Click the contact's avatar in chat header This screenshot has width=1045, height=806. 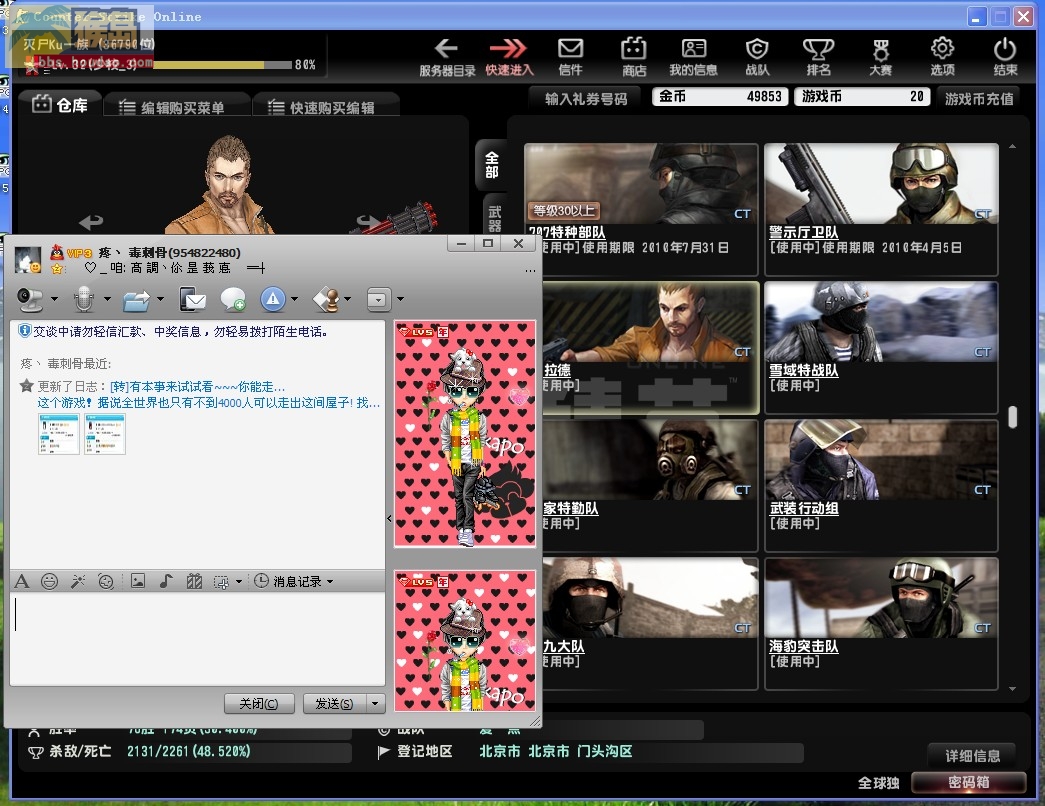tap(28, 259)
